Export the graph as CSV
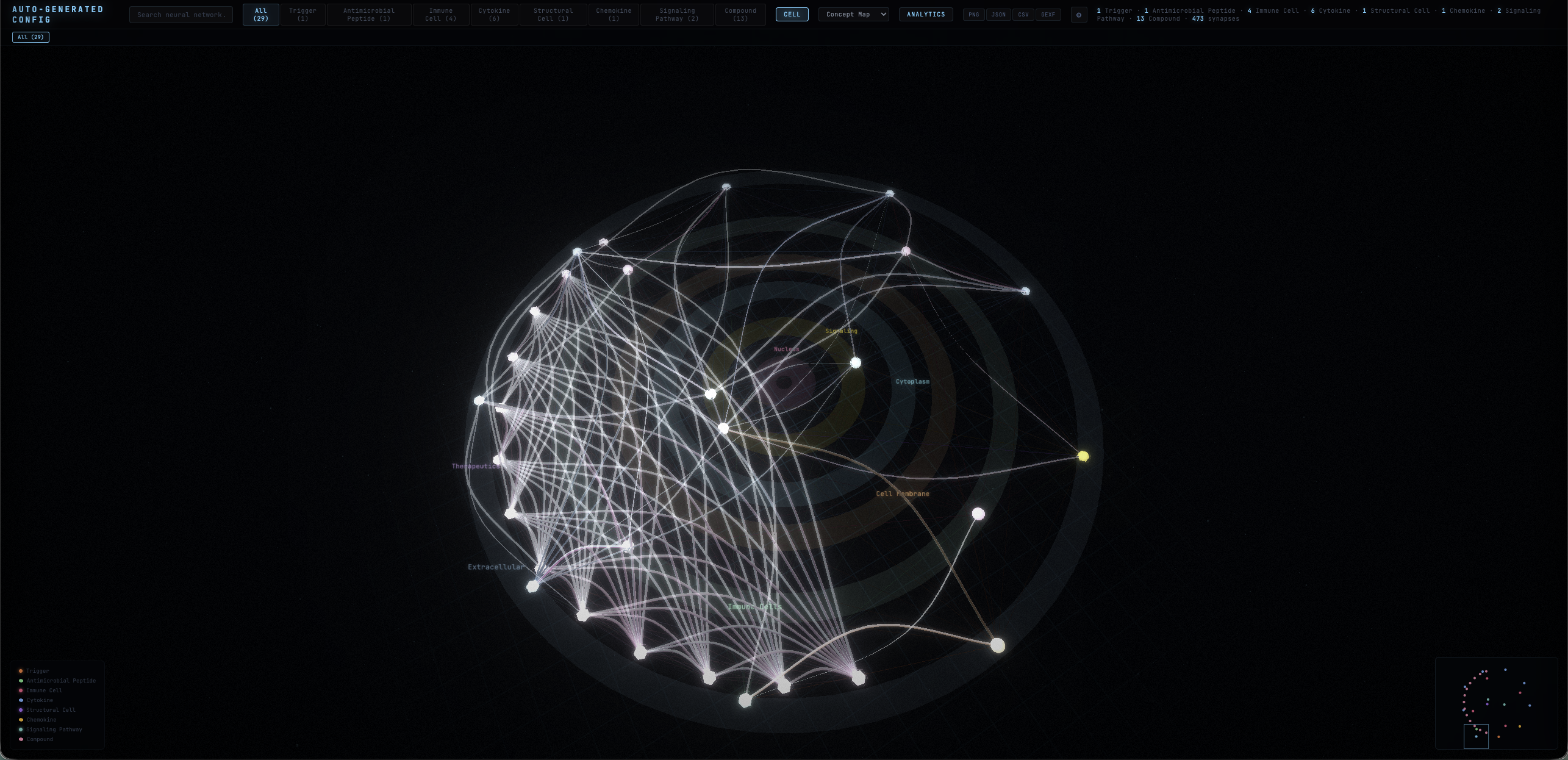The image size is (1568, 760). click(x=1023, y=15)
